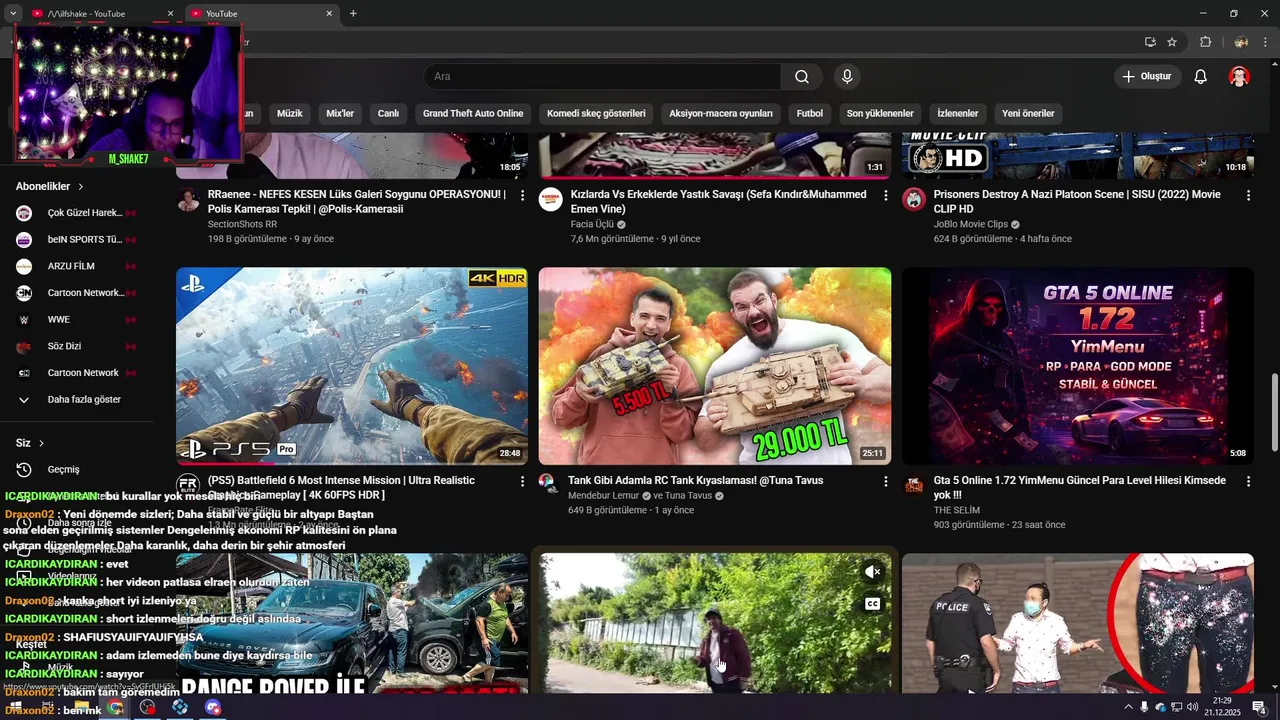Open Chrome three-dot menu
The width and height of the screenshot is (1280, 720).
1266,42
